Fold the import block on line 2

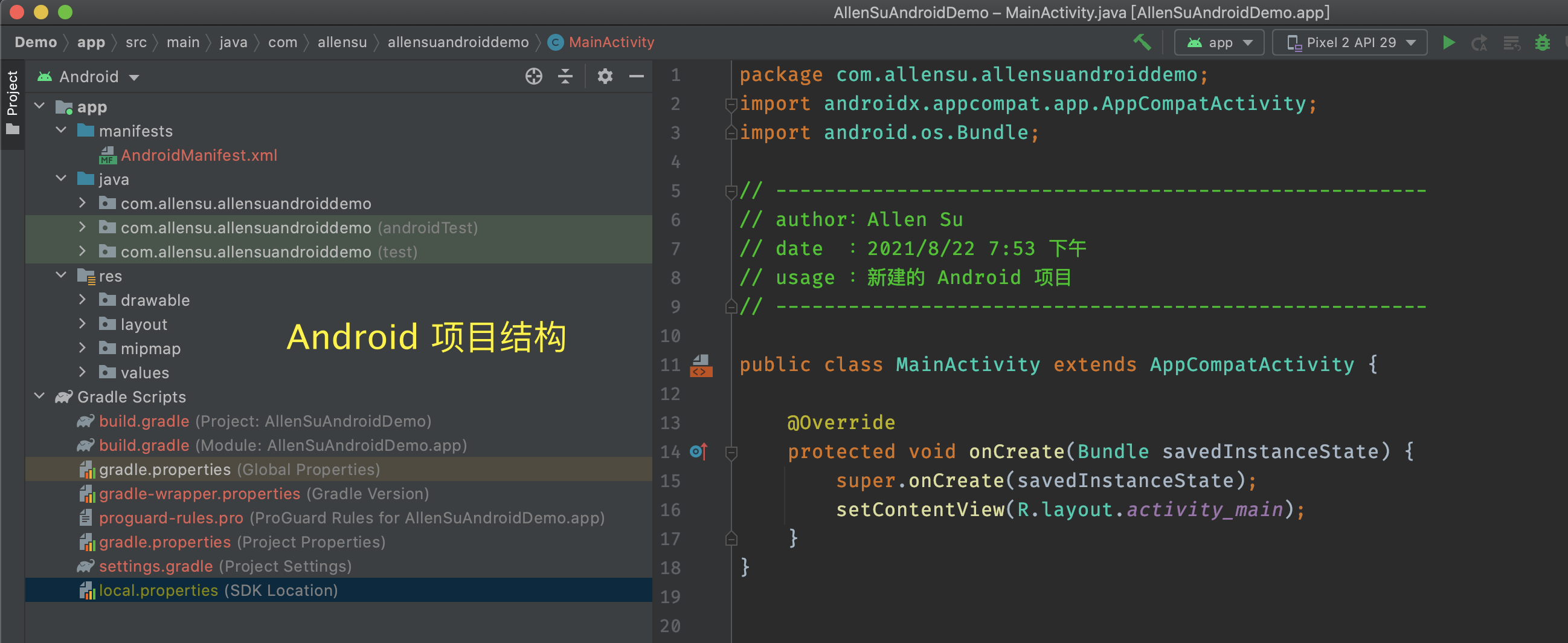point(731,105)
